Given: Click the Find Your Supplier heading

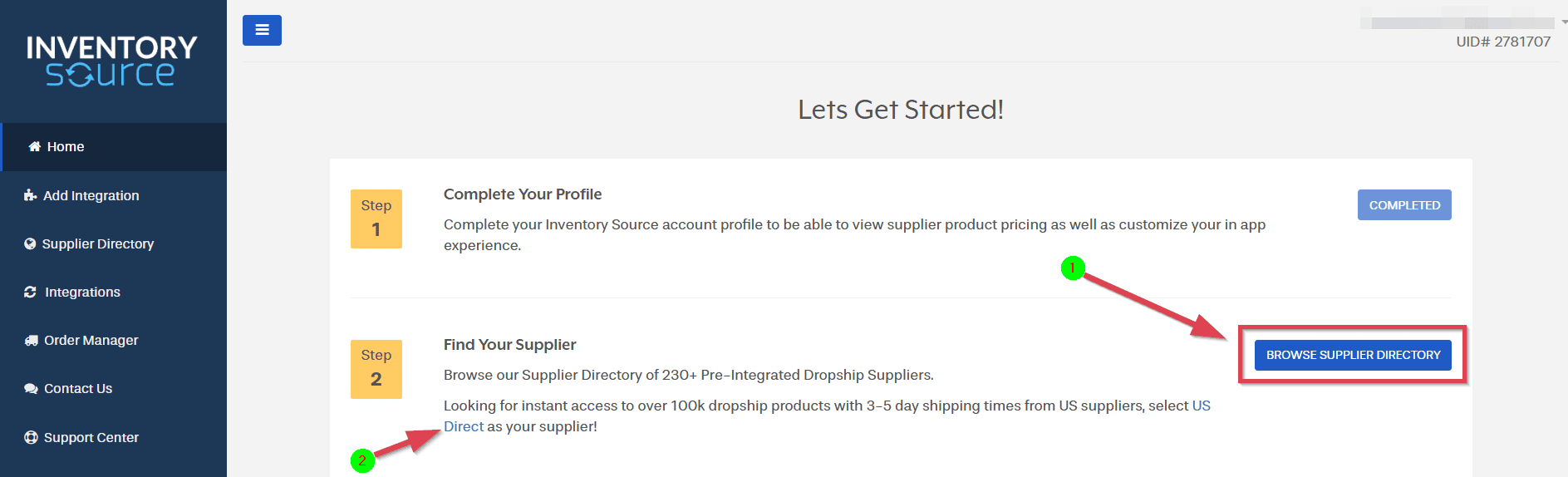Looking at the screenshot, I should click(x=509, y=344).
